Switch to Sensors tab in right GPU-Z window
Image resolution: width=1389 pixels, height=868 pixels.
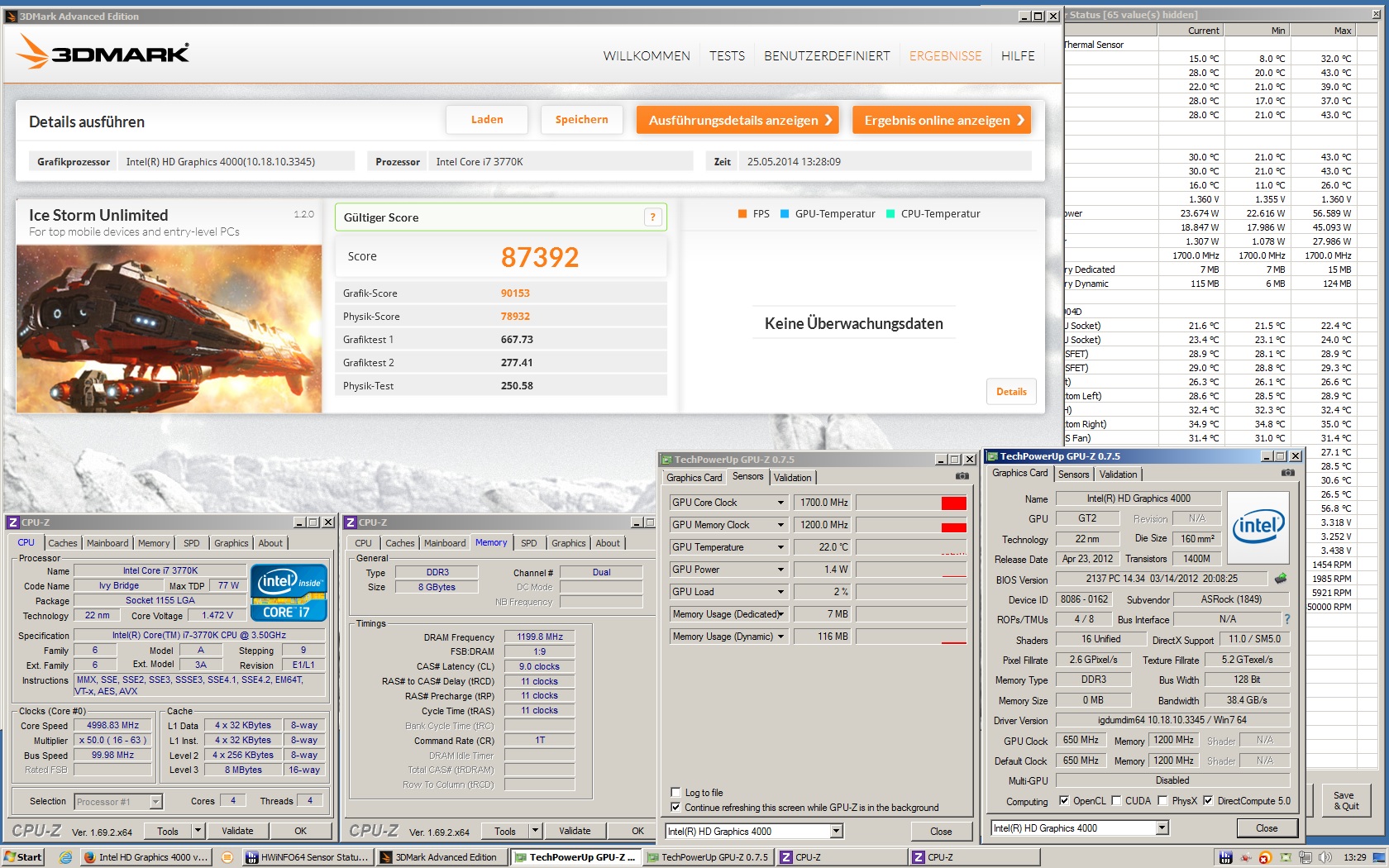pos(1074,475)
